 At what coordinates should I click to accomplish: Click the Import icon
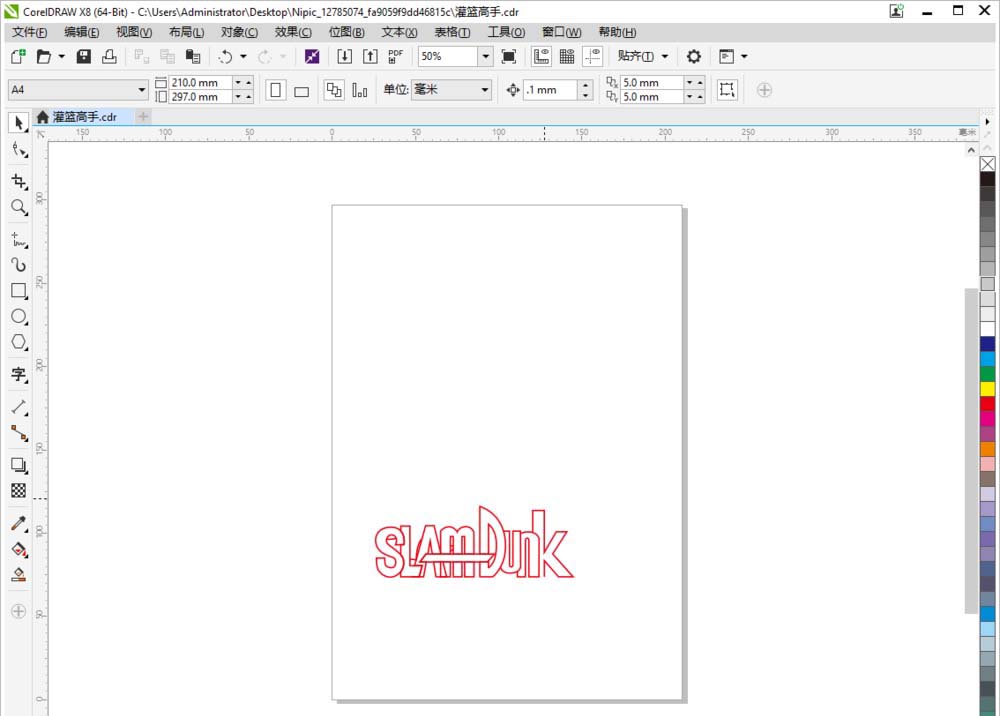click(x=344, y=57)
